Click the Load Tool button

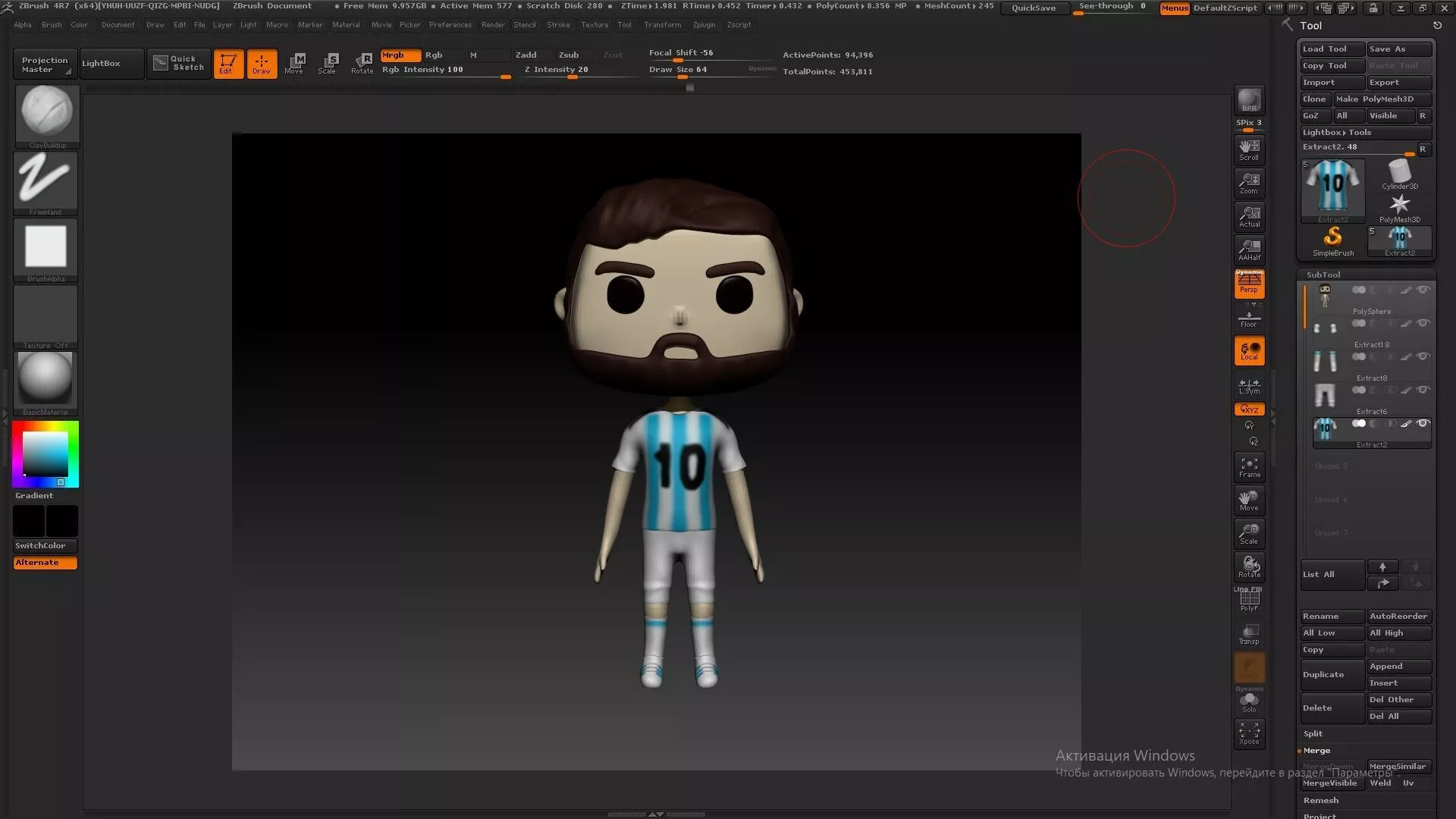click(x=1332, y=49)
